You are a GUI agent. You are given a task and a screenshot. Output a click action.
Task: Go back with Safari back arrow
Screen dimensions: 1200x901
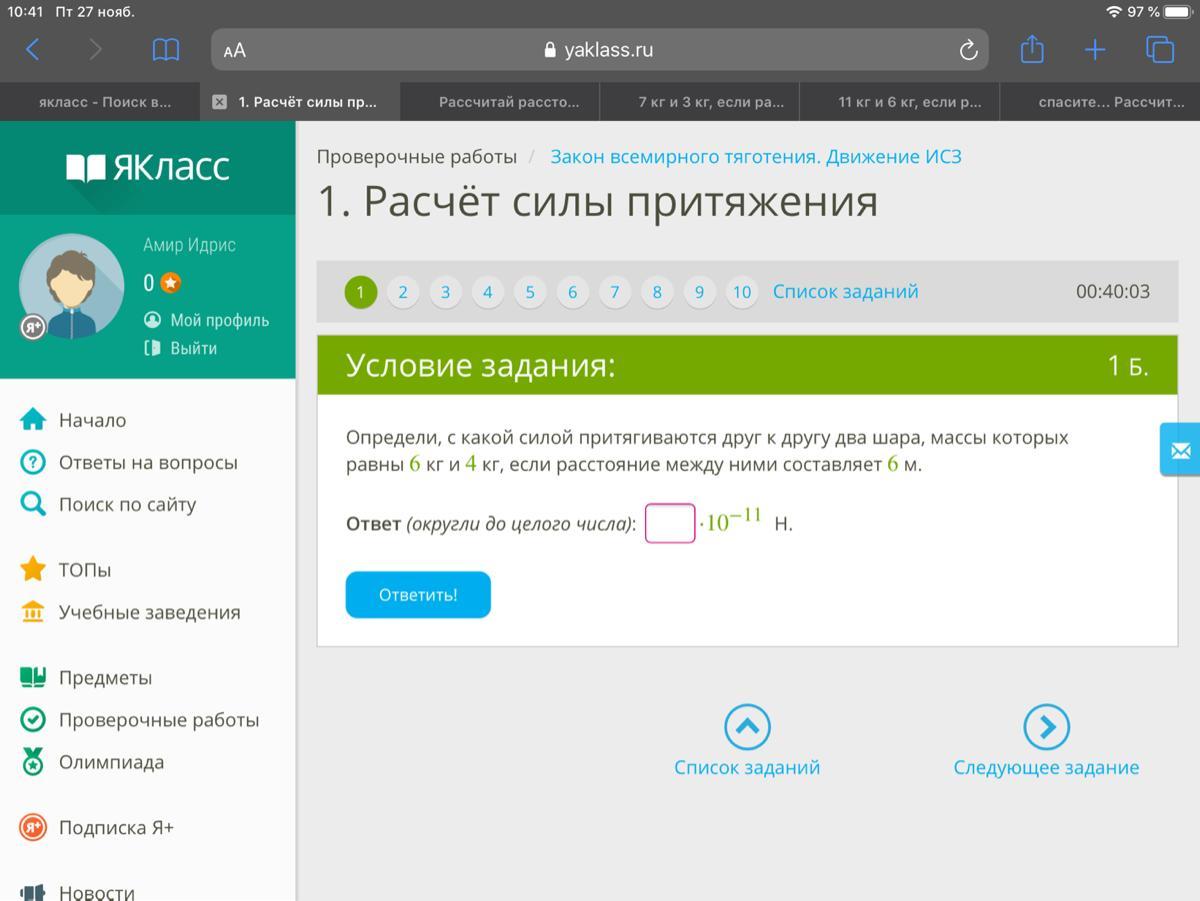(32, 50)
